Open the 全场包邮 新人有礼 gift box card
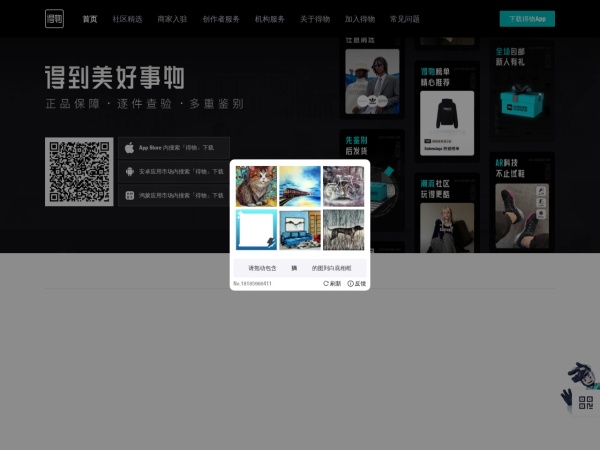The width and height of the screenshot is (600, 450). point(522,89)
